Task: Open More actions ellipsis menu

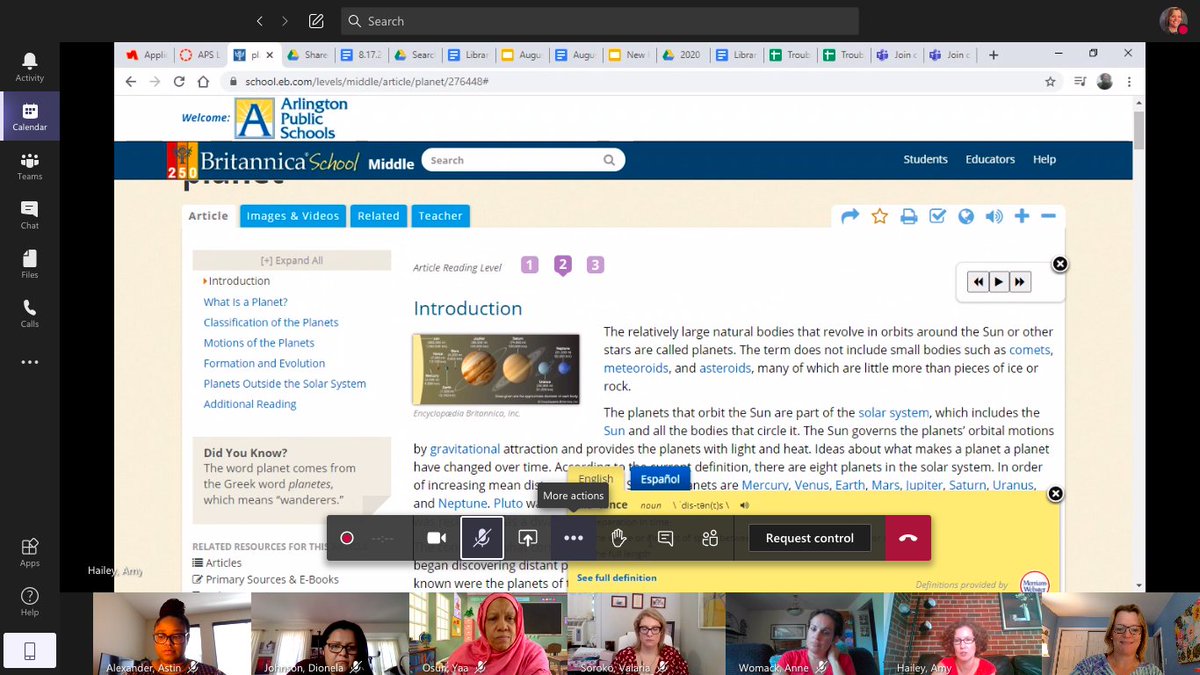Action: (573, 538)
